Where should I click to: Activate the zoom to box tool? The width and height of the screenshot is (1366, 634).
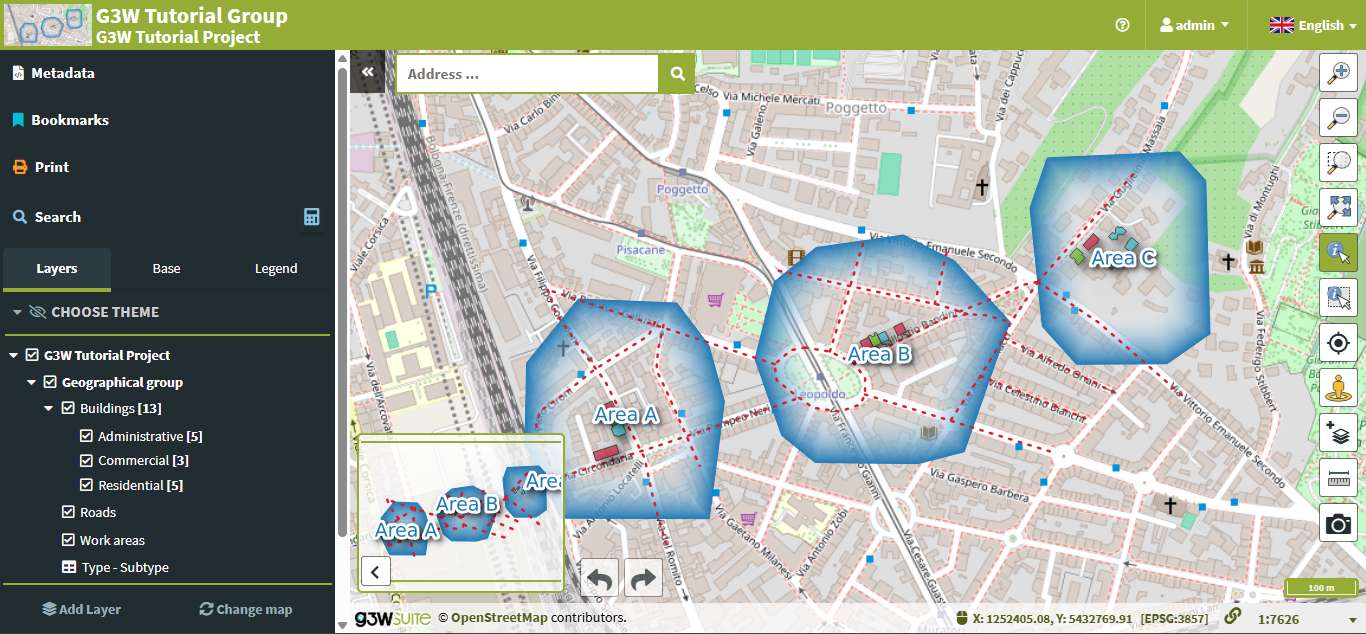pyautogui.click(x=1338, y=163)
